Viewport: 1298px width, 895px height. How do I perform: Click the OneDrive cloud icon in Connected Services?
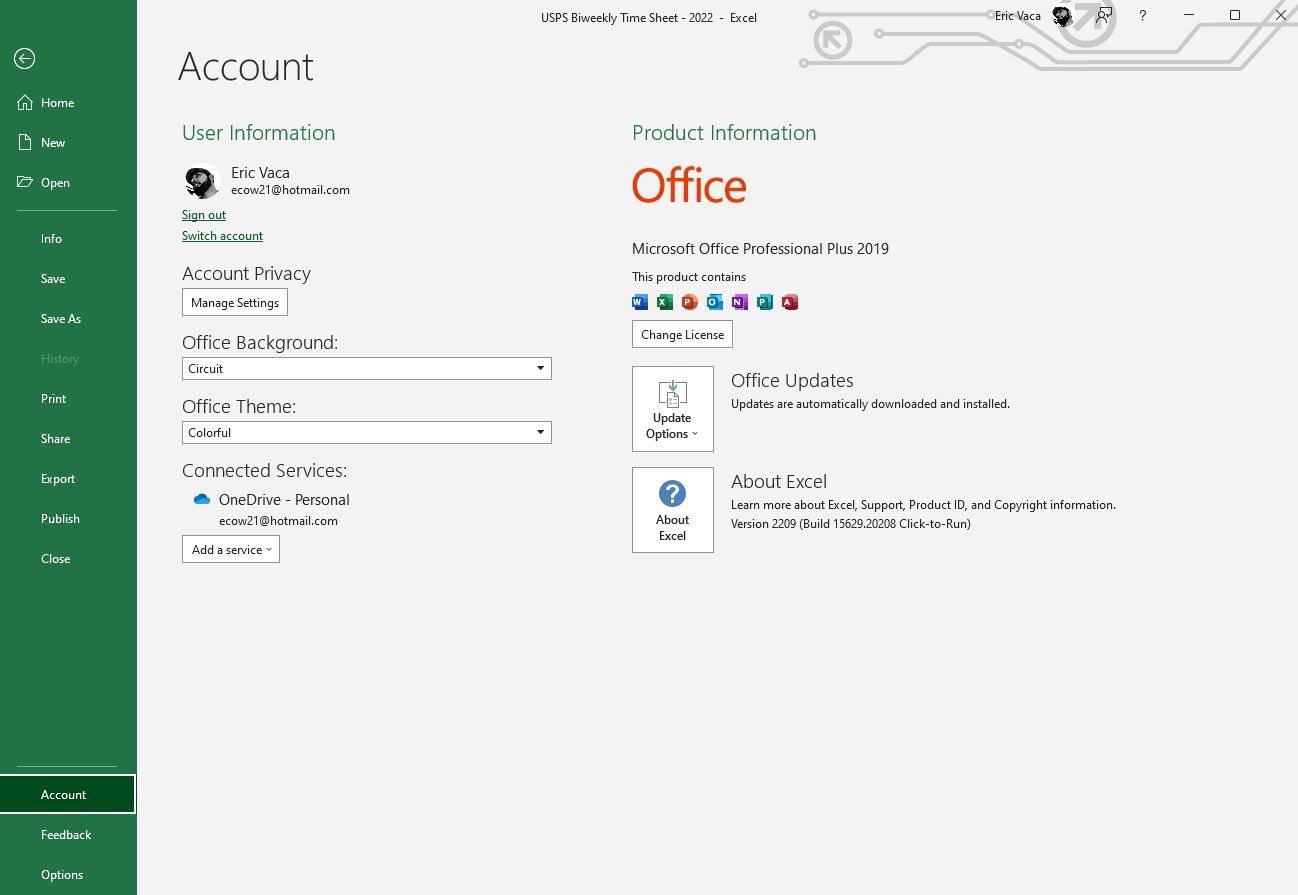(x=202, y=499)
